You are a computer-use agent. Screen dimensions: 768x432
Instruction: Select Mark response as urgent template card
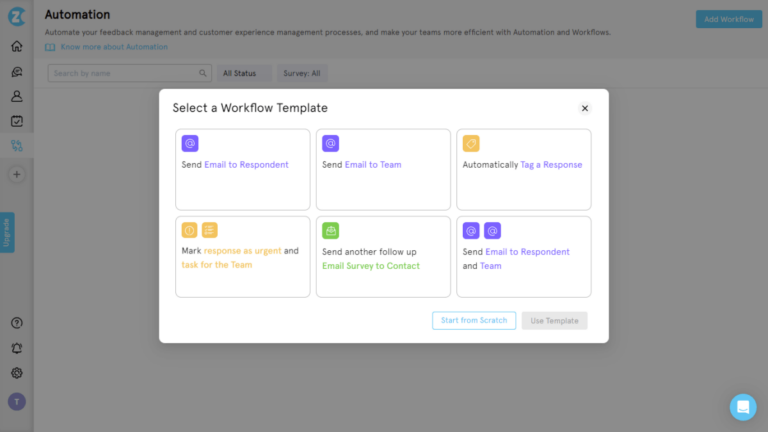243,257
